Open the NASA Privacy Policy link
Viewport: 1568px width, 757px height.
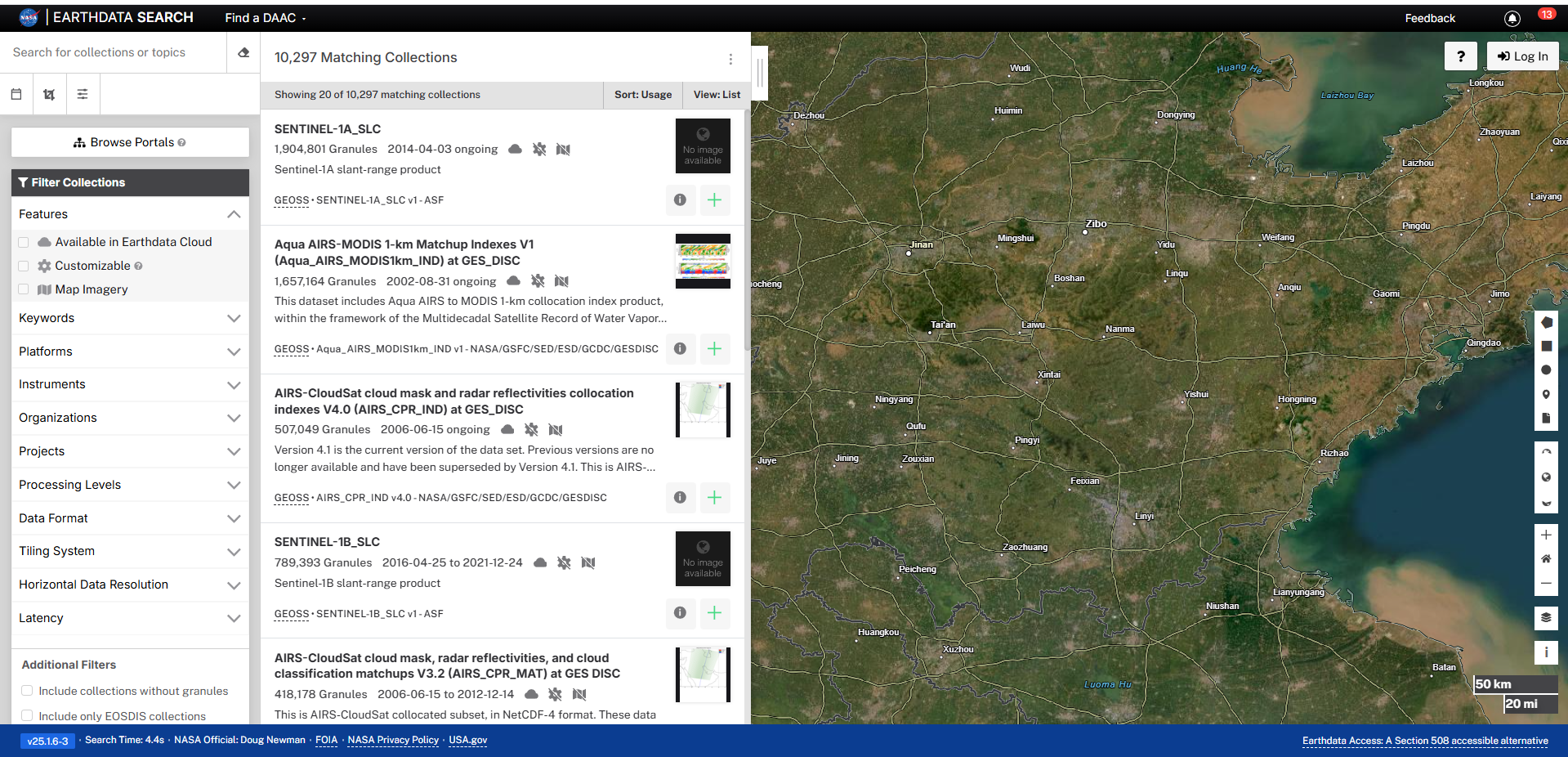393,740
